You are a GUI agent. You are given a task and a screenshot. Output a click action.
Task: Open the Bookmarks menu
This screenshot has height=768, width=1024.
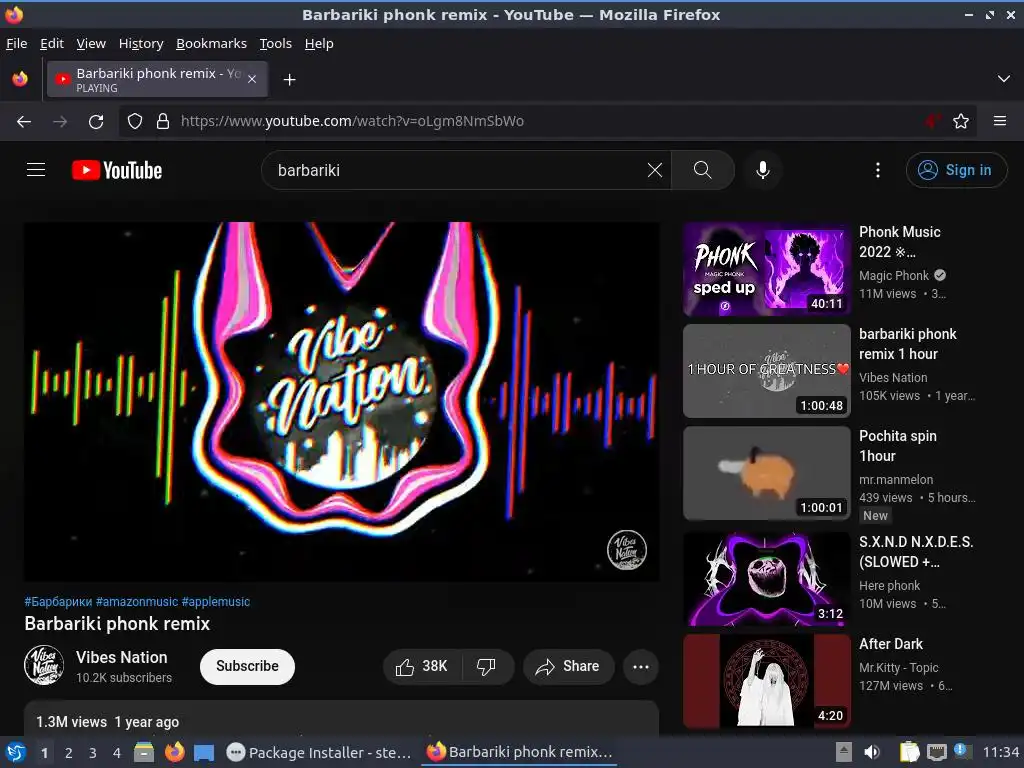click(212, 44)
